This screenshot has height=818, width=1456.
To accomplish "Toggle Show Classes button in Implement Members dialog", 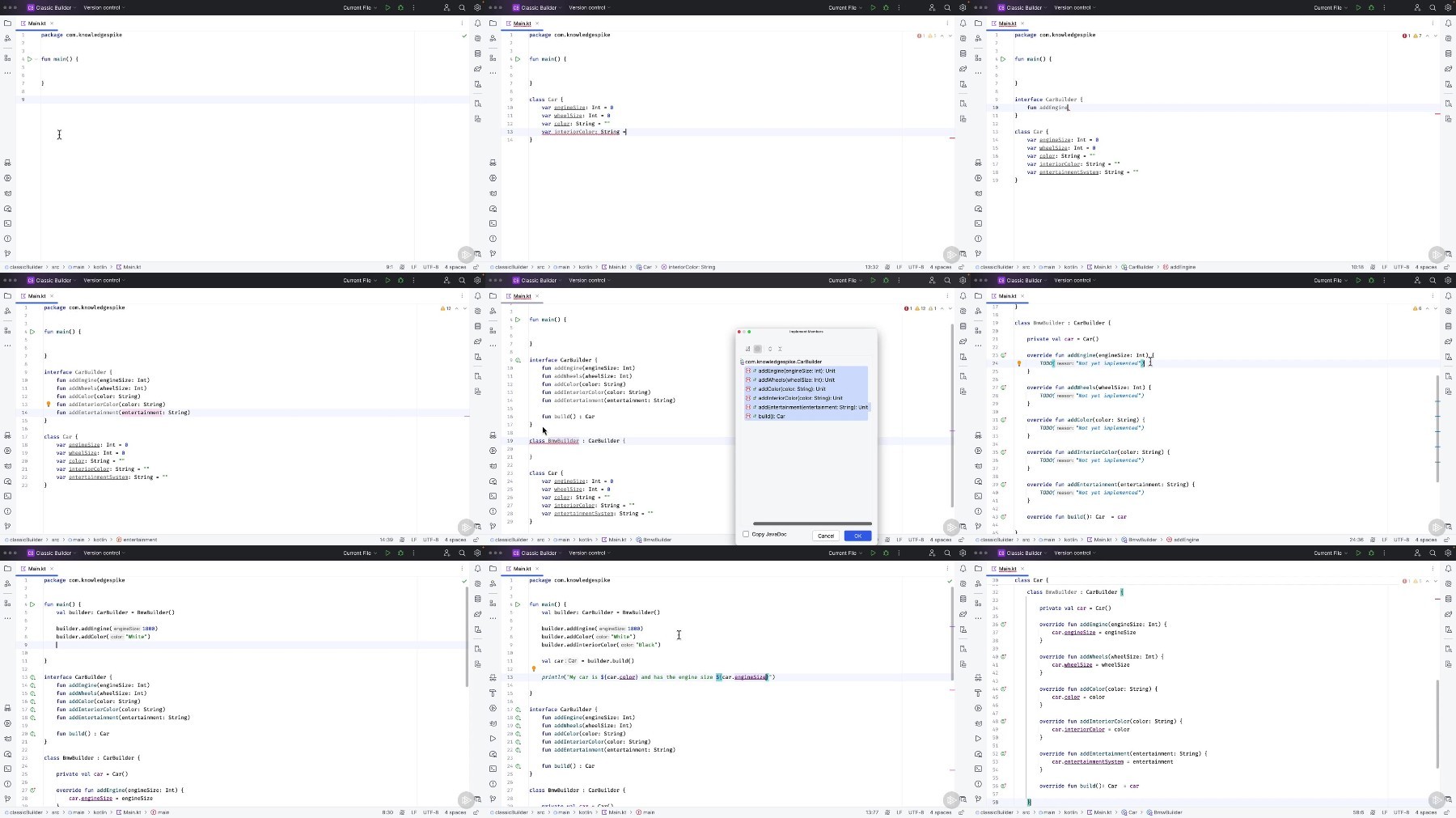I will coord(758,349).
